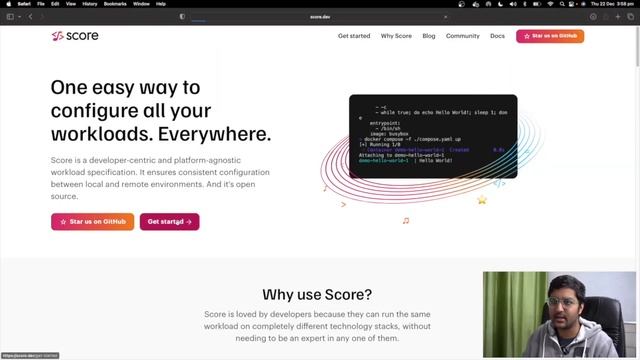
Task: Click the moon Focus icon in menu bar
Action: click(x=500, y=4)
